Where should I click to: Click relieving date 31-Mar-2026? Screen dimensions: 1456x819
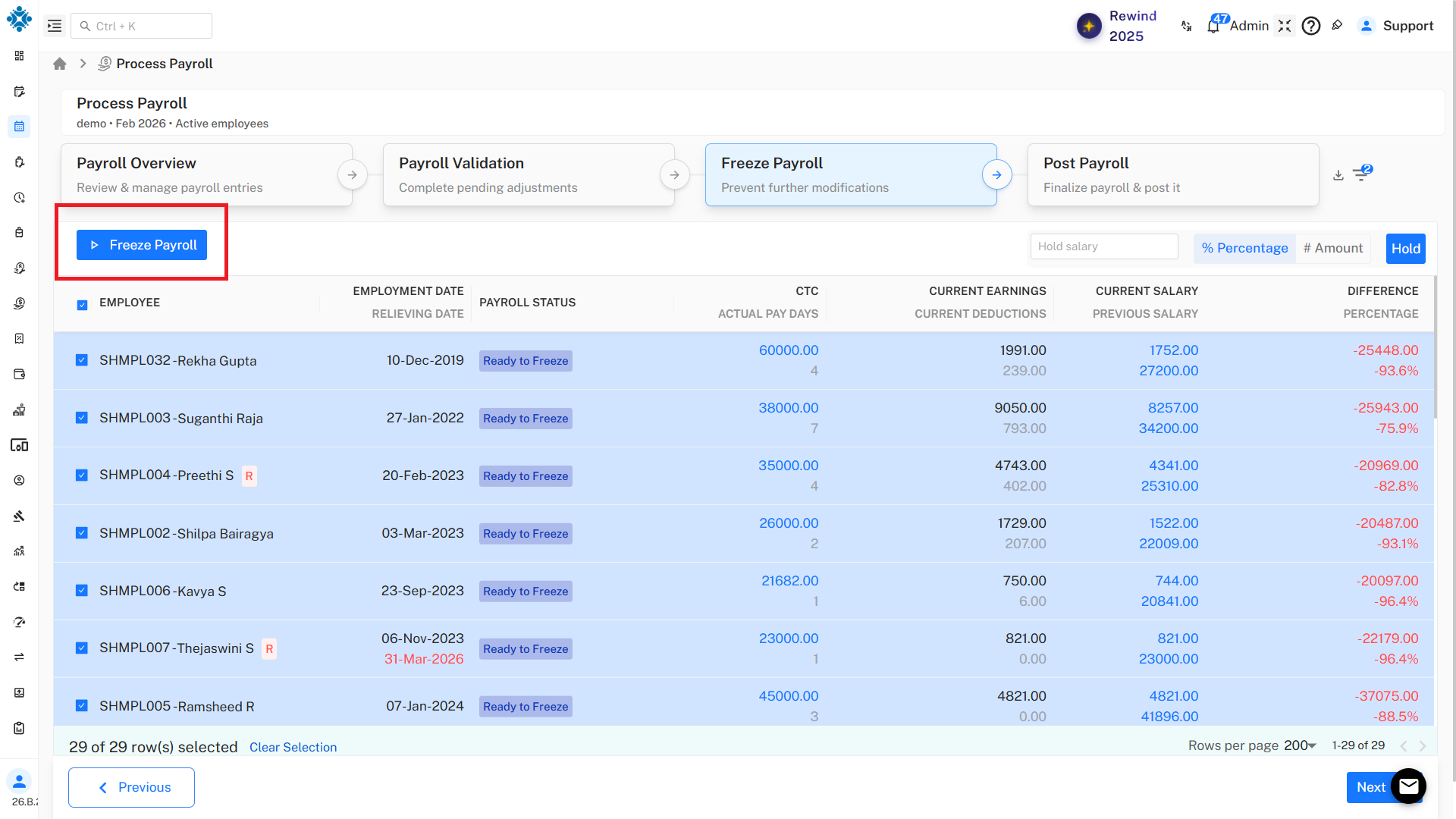pyautogui.click(x=424, y=659)
